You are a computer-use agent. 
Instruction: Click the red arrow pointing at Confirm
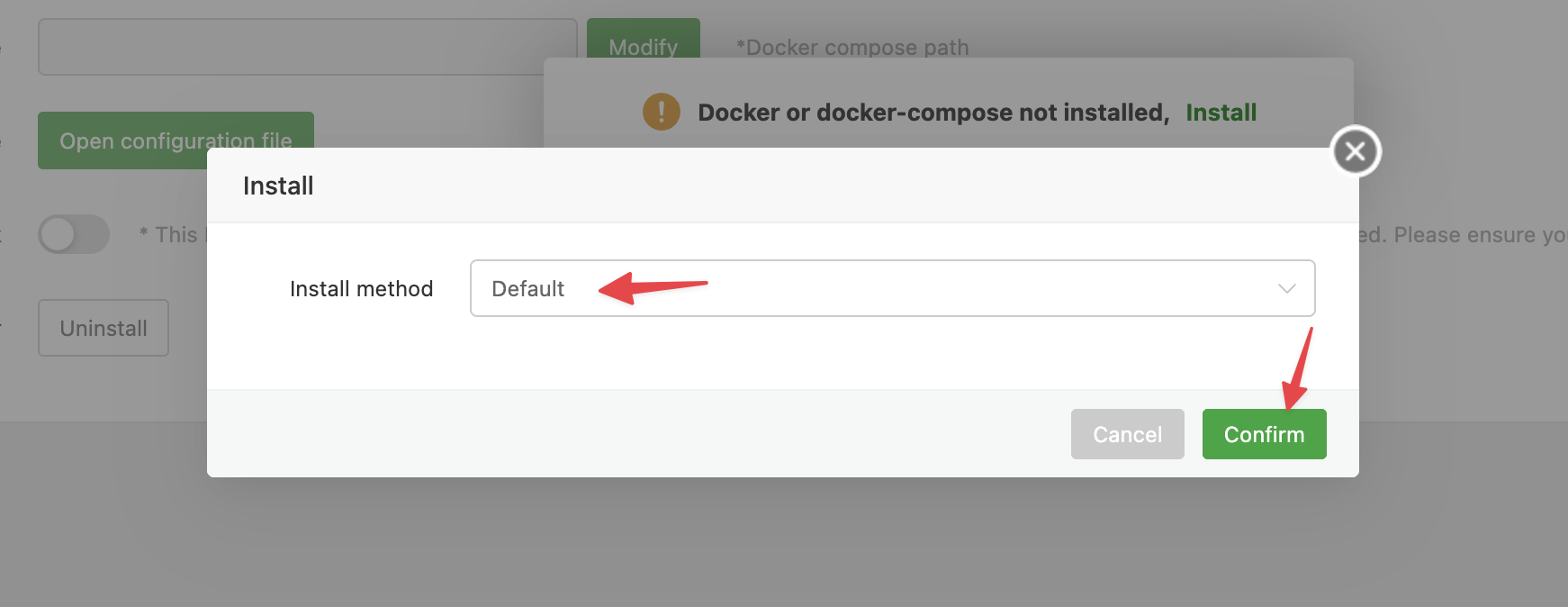click(x=1297, y=369)
